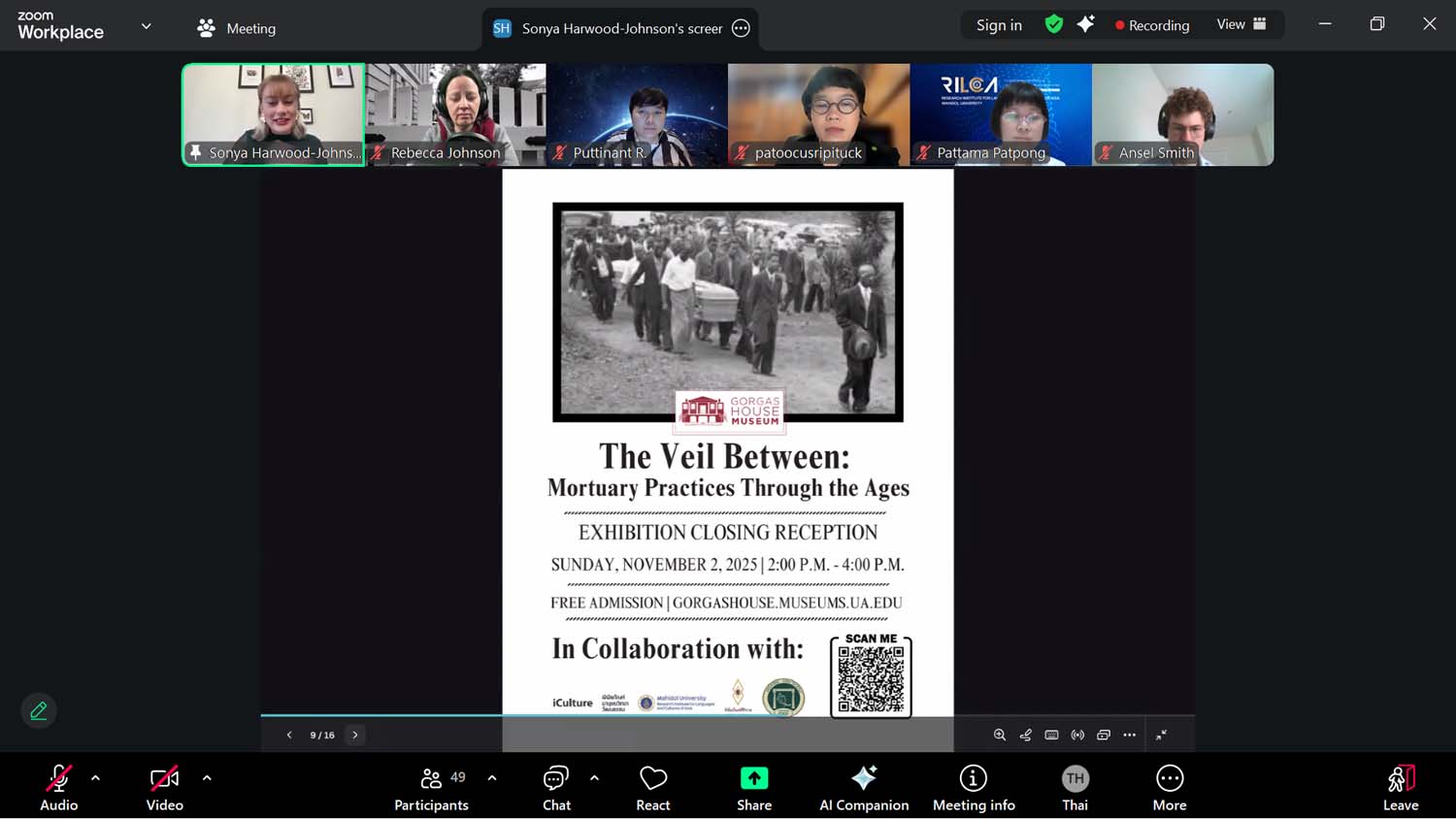Screen dimensions: 1456x819
Task: Turn on camera with Video button
Action: (164, 787)
